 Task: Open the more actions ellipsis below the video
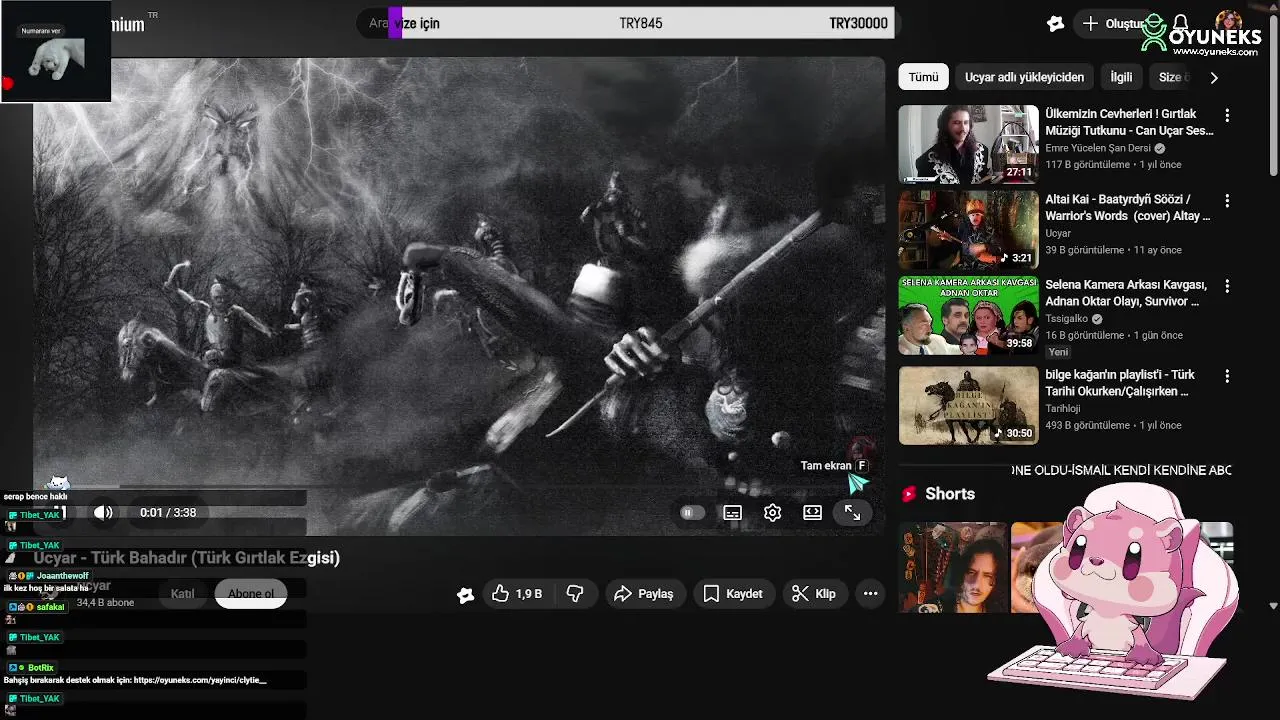[870, 594]
